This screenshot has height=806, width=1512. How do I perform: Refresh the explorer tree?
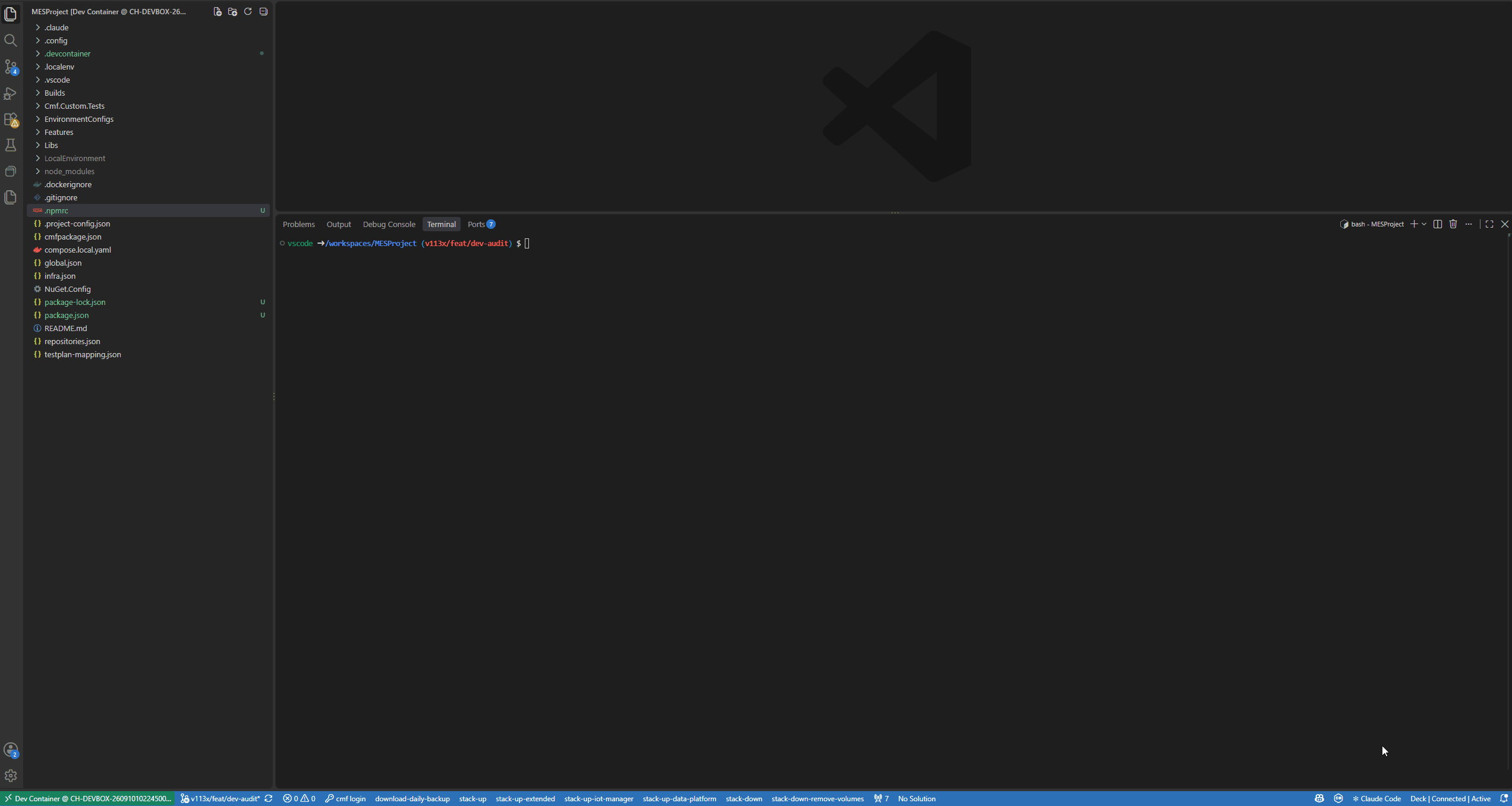click(248, 11)
